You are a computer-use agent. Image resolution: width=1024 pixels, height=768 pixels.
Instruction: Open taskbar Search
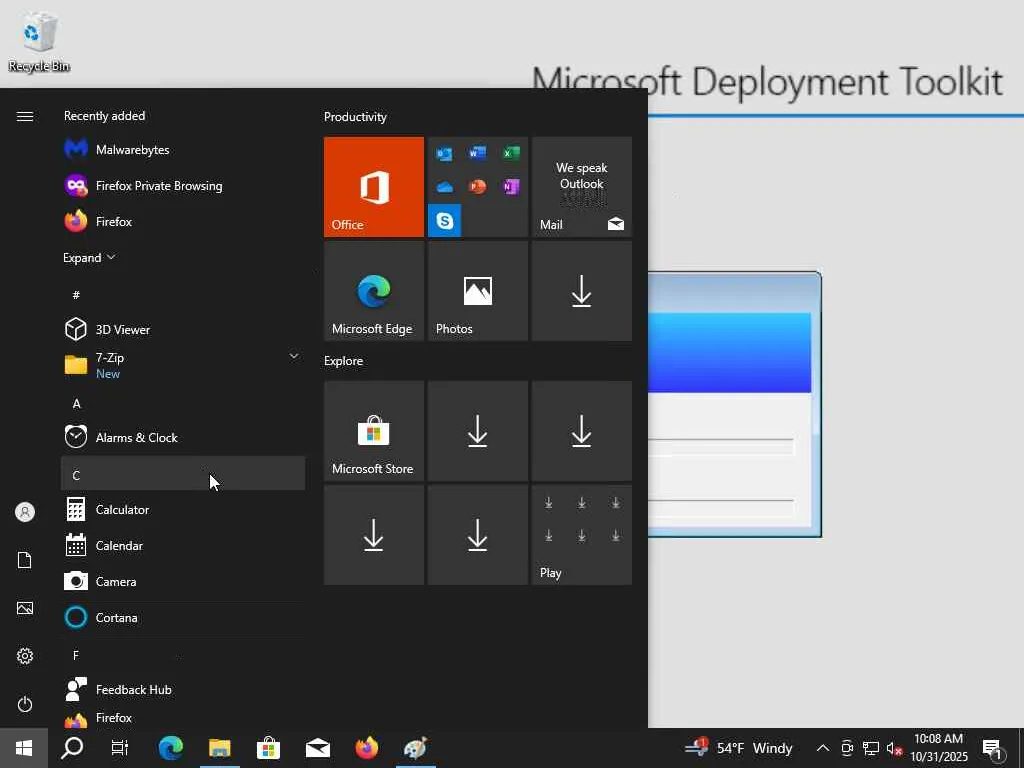tap(72, 748)
